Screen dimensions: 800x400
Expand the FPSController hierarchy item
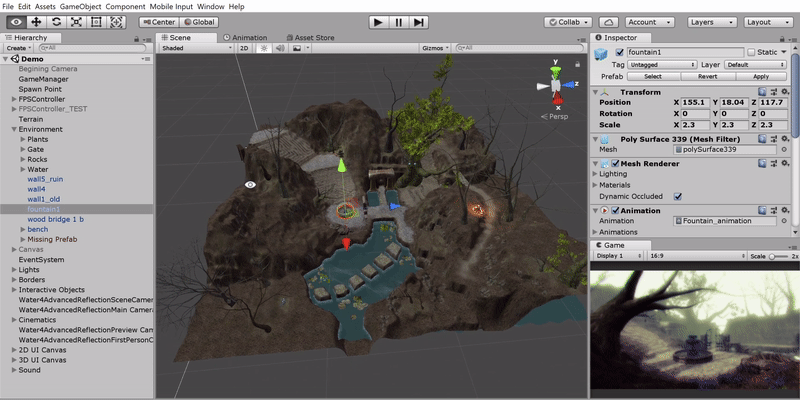(x=14, y=99)
